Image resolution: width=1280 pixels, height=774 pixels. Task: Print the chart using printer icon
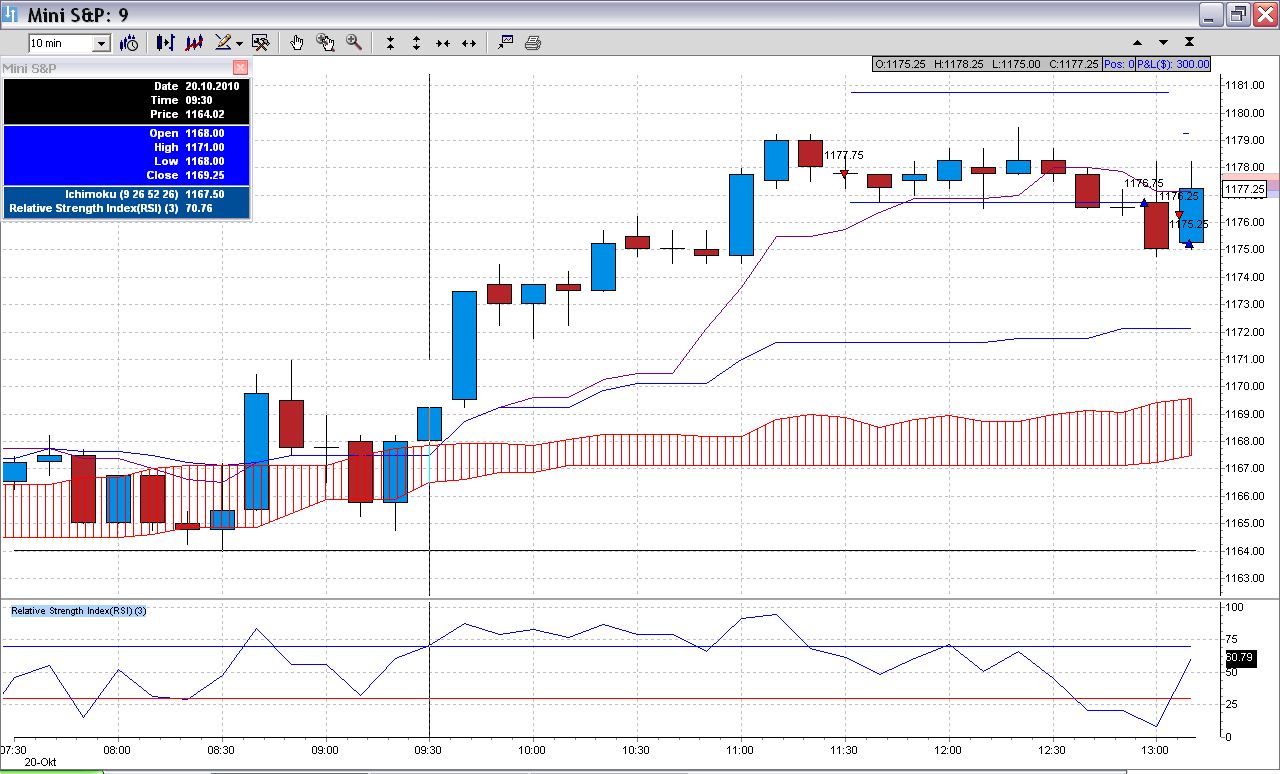pyautogui.click(x=533, y=43)
